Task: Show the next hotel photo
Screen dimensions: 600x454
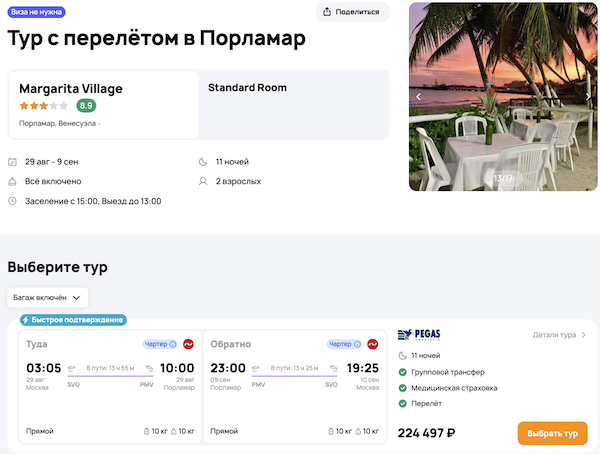Action: pos(589,97)
